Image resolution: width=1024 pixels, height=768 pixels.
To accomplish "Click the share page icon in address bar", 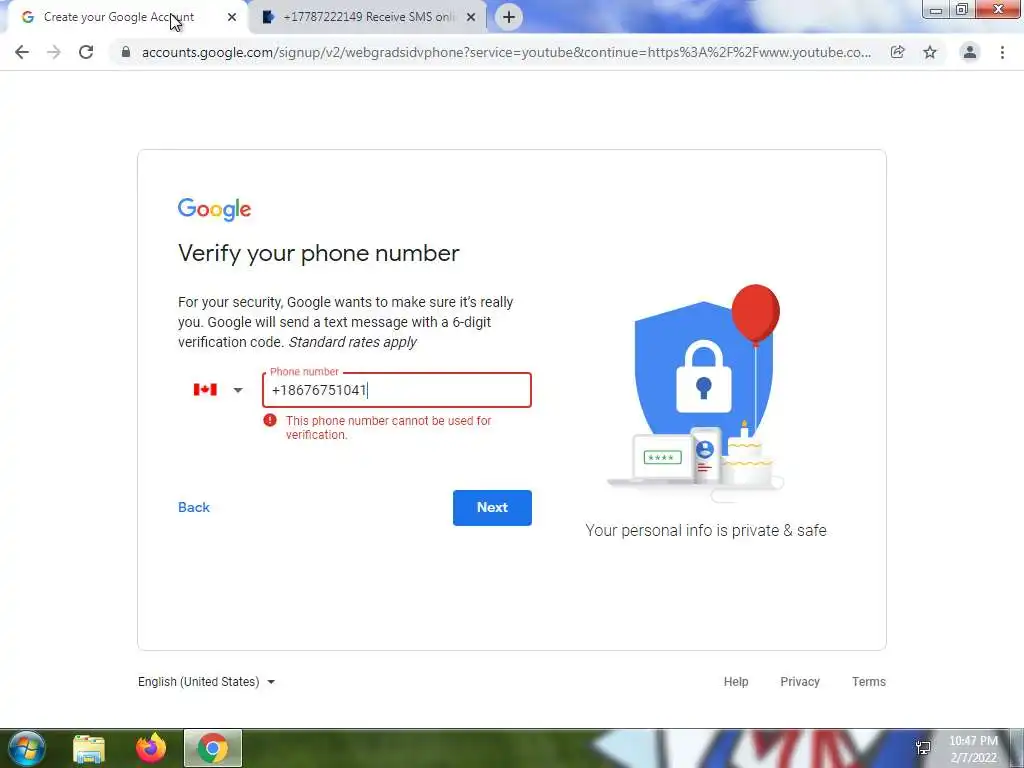I will click(898, 52).
